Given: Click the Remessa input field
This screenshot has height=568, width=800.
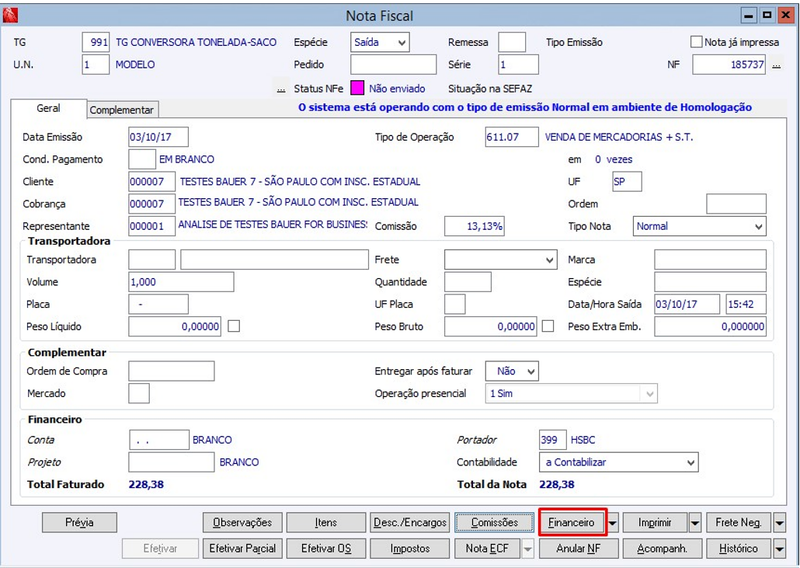Looking at the screenshot, I should point(512,42).
